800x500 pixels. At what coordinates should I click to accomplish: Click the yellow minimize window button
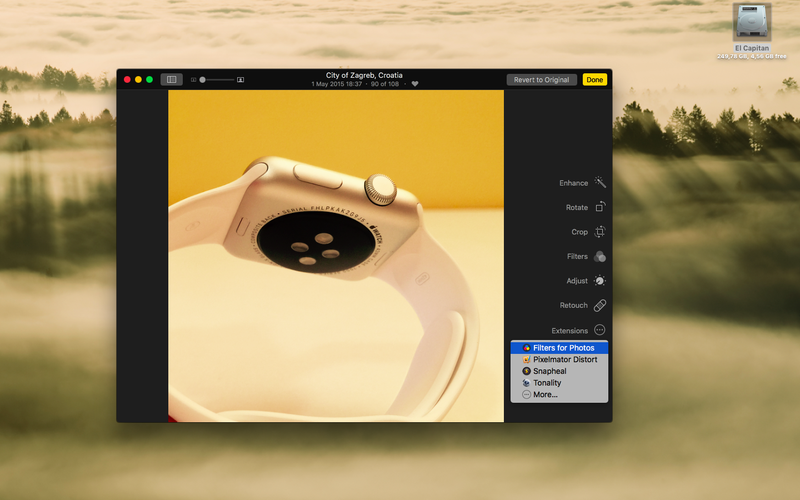click(x=138, y=80)
